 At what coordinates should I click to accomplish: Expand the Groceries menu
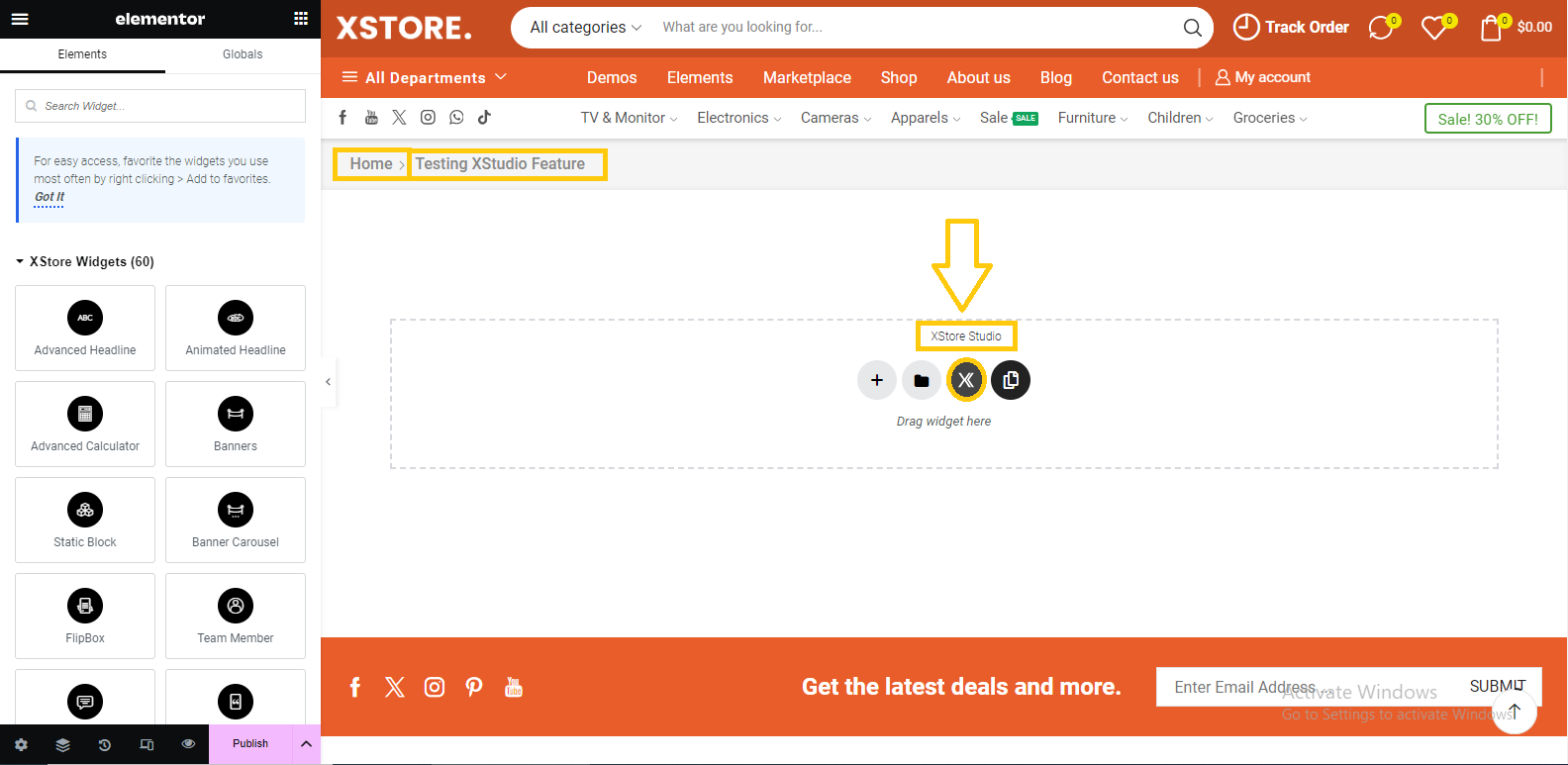click(1270, 118)
